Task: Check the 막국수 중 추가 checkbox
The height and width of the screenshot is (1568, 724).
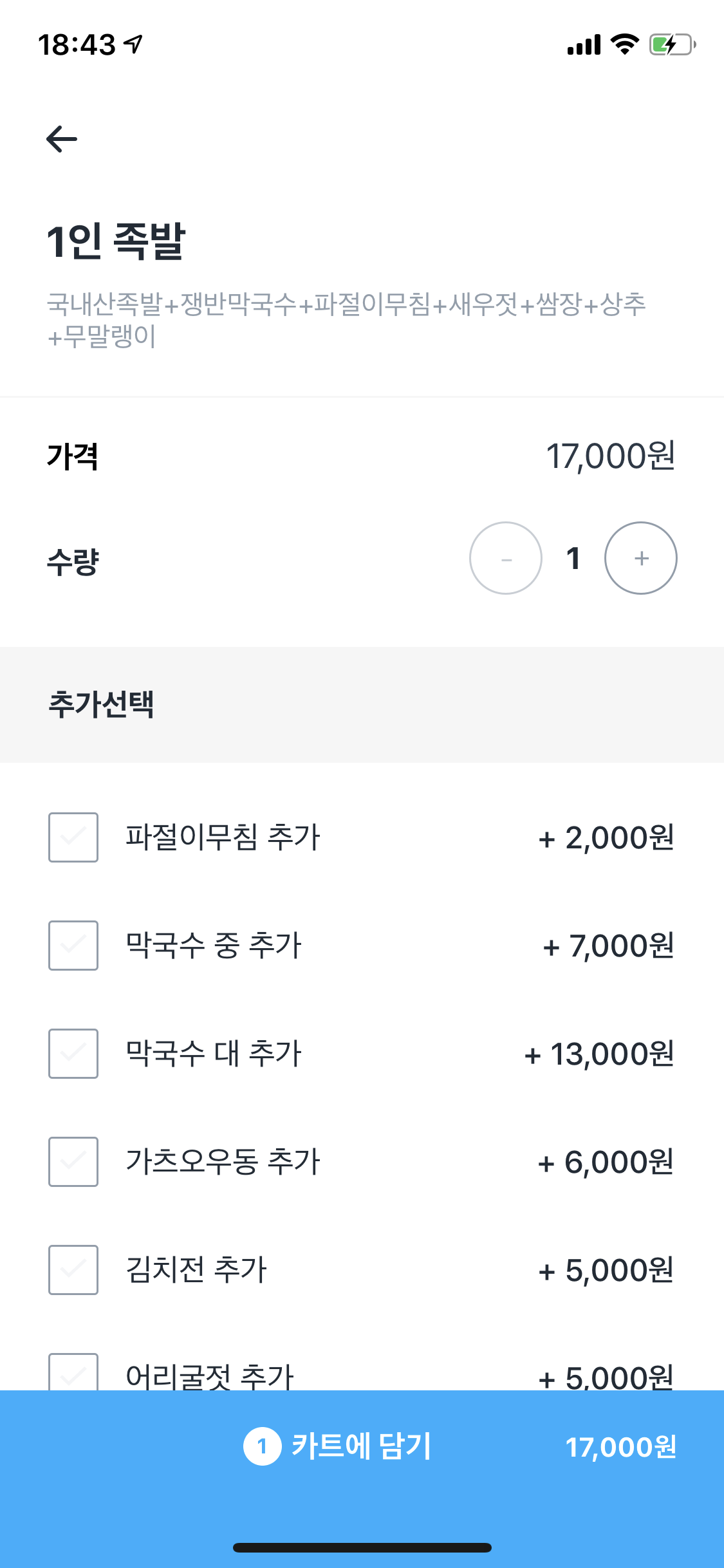Action: [x=73, y=946]
